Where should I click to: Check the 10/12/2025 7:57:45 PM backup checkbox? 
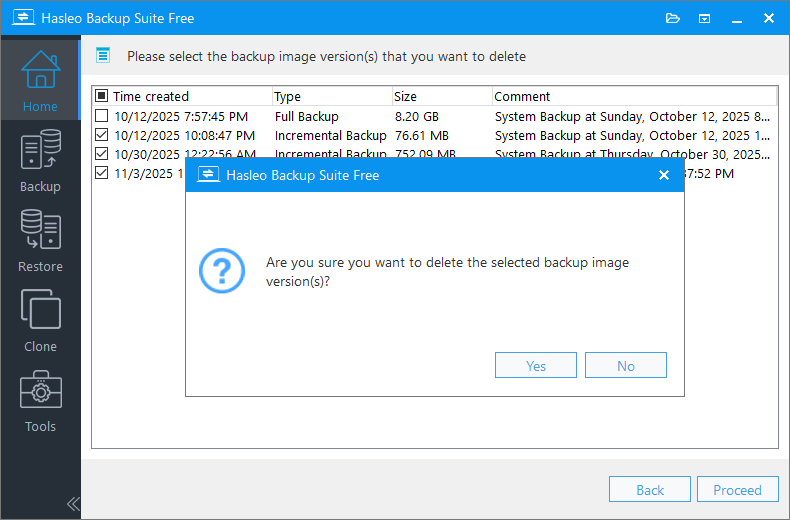tap(101, 116)
